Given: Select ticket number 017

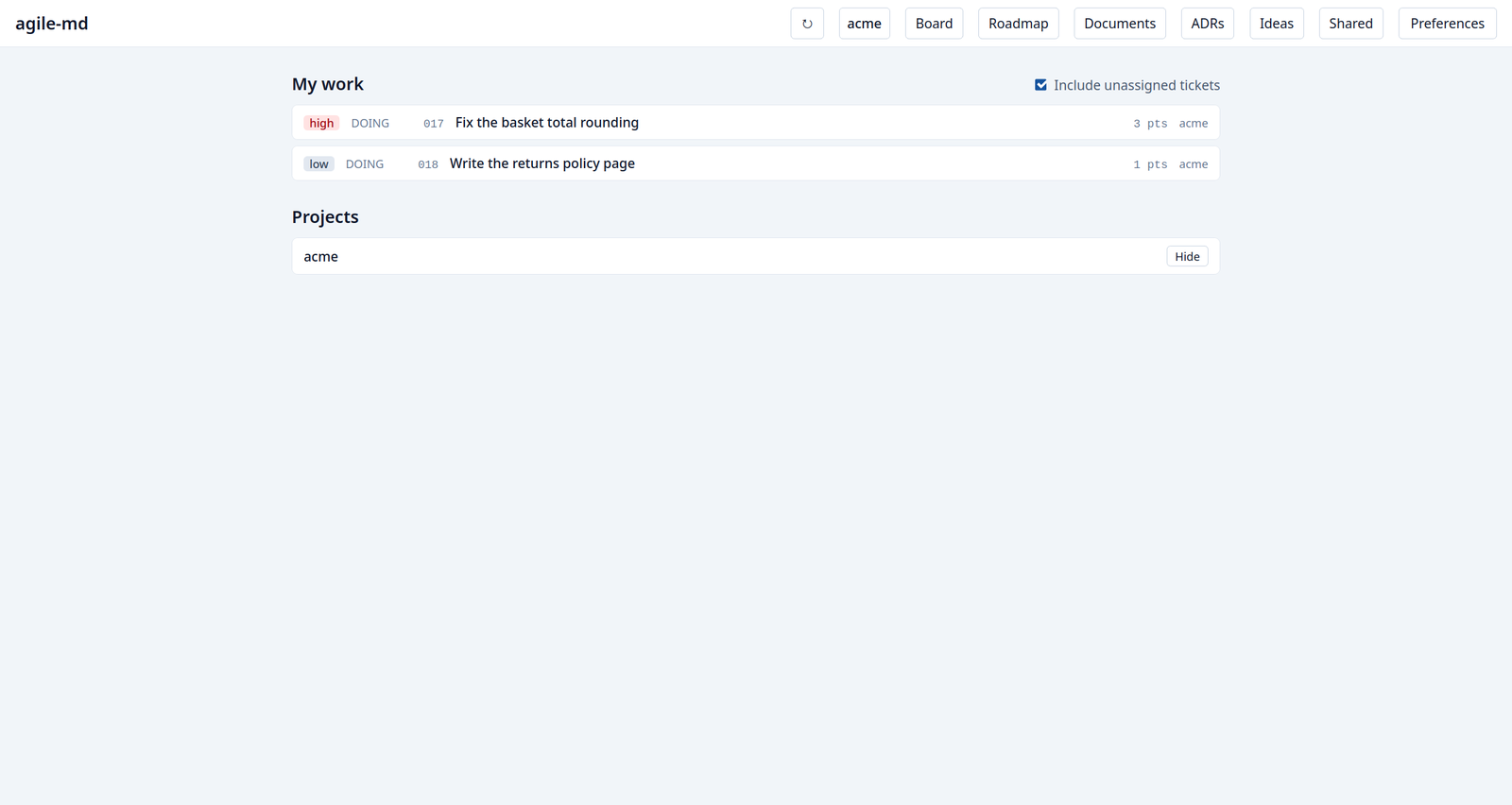Looking at the screenshot, I should 434,124.
